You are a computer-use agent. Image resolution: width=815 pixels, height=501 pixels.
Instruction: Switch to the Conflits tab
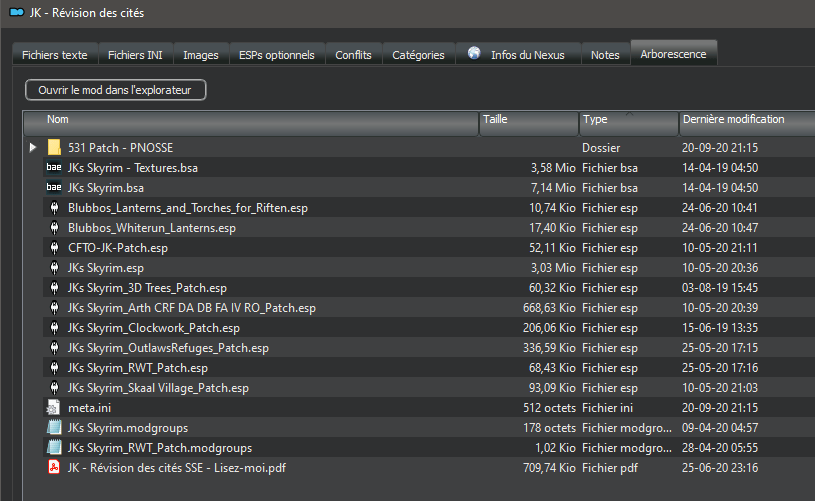(353, 55)
